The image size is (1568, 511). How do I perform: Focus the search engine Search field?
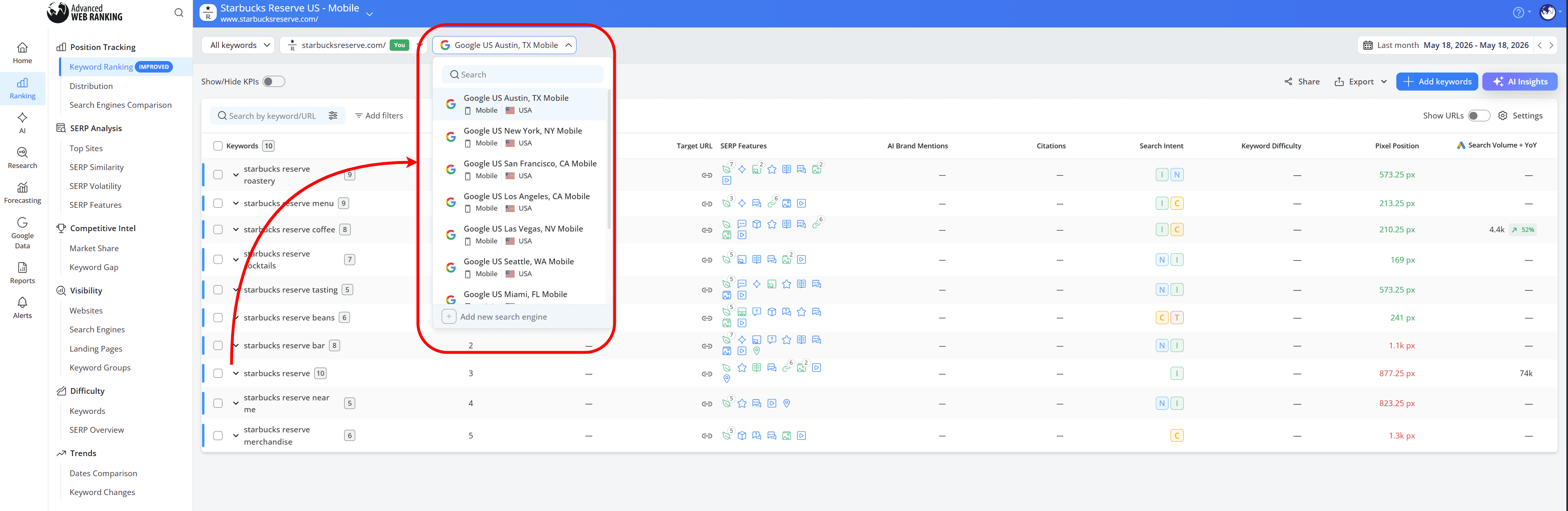522,74
